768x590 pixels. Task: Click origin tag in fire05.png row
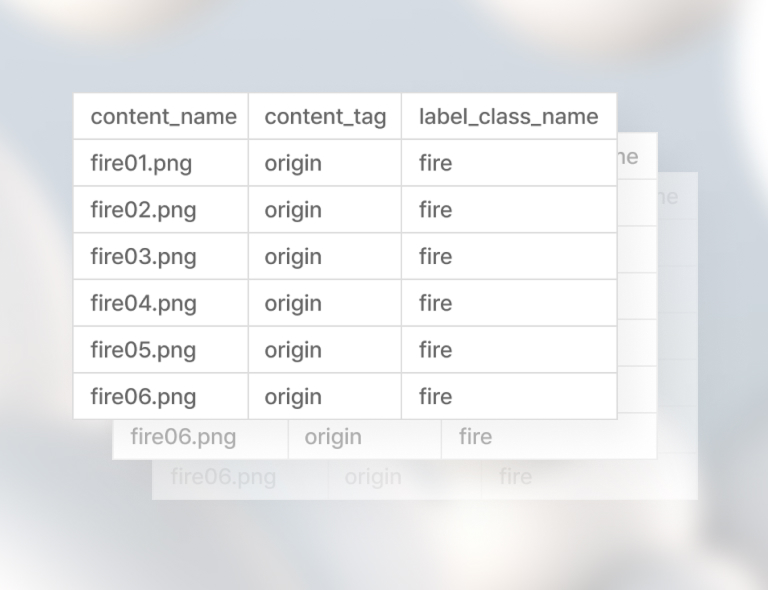coord(293,351)
